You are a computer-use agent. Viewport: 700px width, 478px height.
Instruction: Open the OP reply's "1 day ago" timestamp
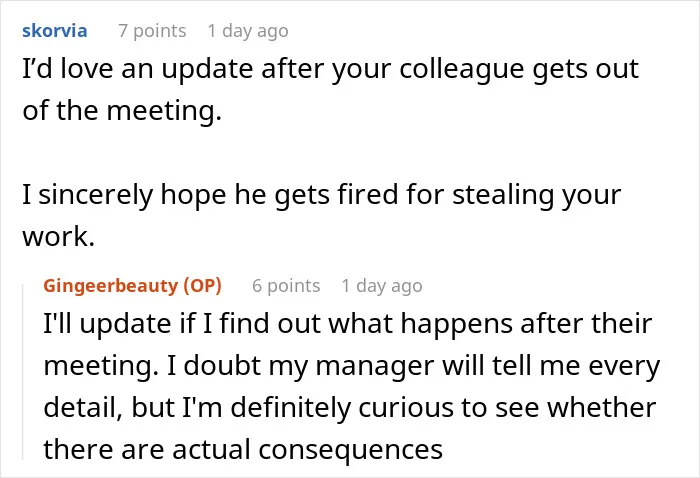(x=382, y=286)
